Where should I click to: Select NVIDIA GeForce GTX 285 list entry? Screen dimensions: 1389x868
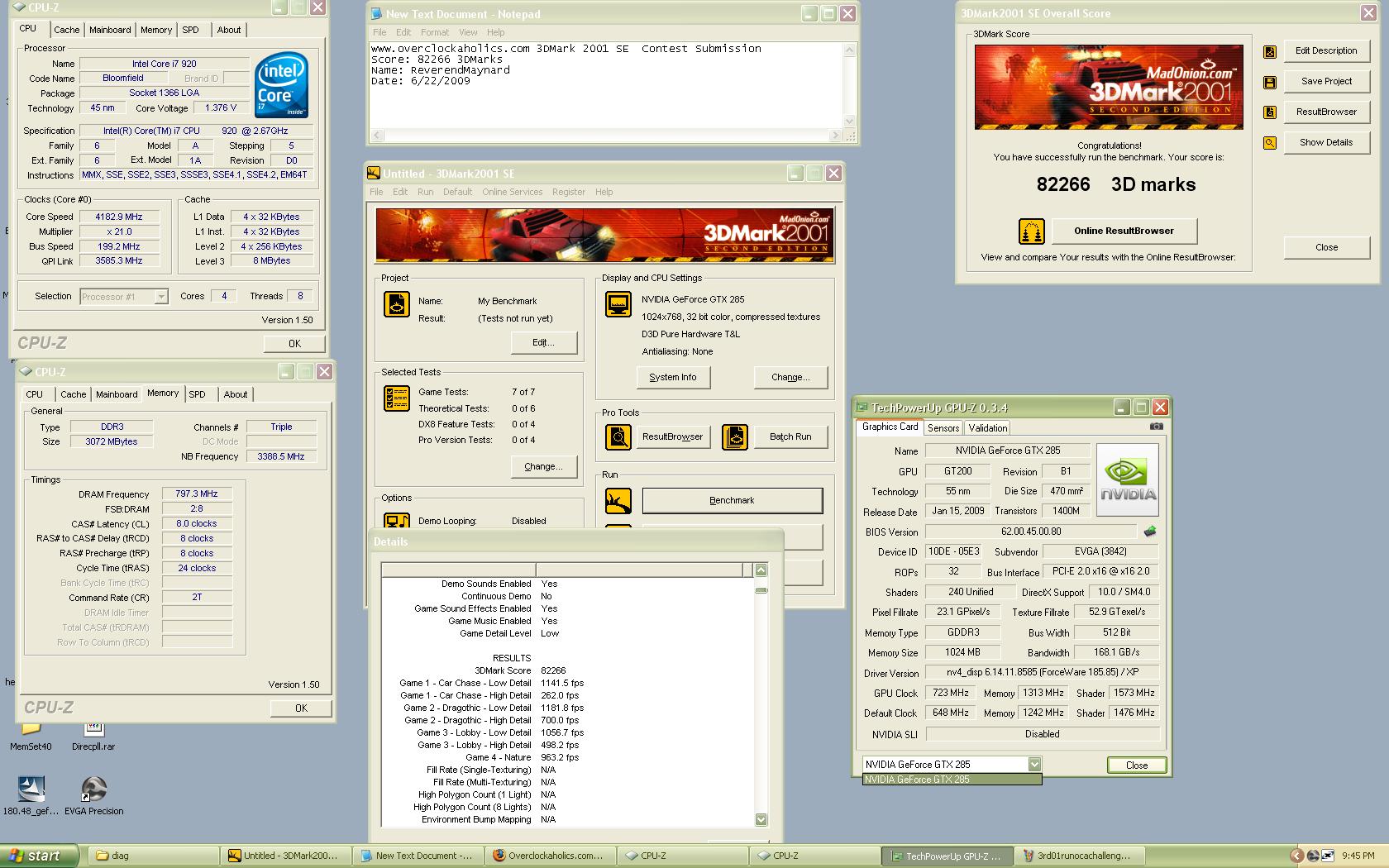(x=952, y=780)
